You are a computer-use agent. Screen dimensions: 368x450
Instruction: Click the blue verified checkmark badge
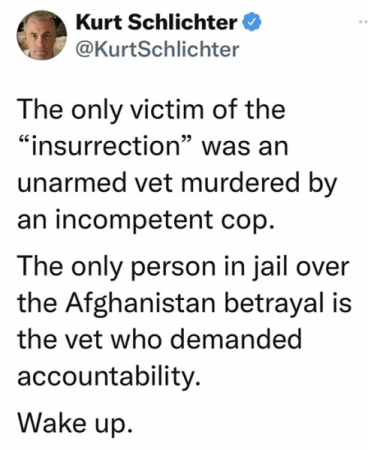tap(253, 22)
